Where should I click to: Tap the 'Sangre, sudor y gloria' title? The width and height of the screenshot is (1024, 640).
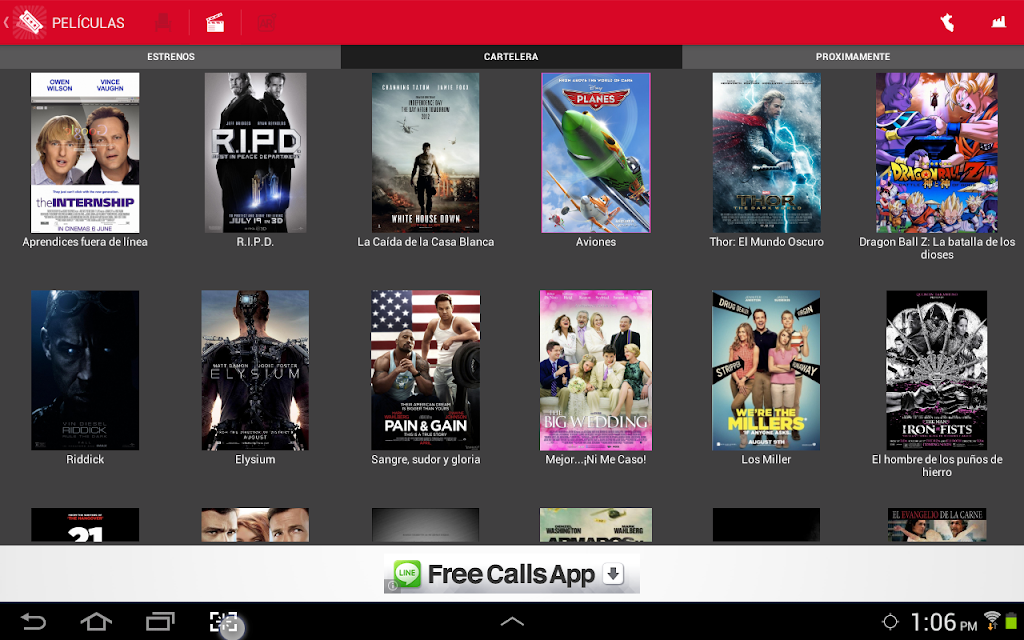(x=426, y=459)
